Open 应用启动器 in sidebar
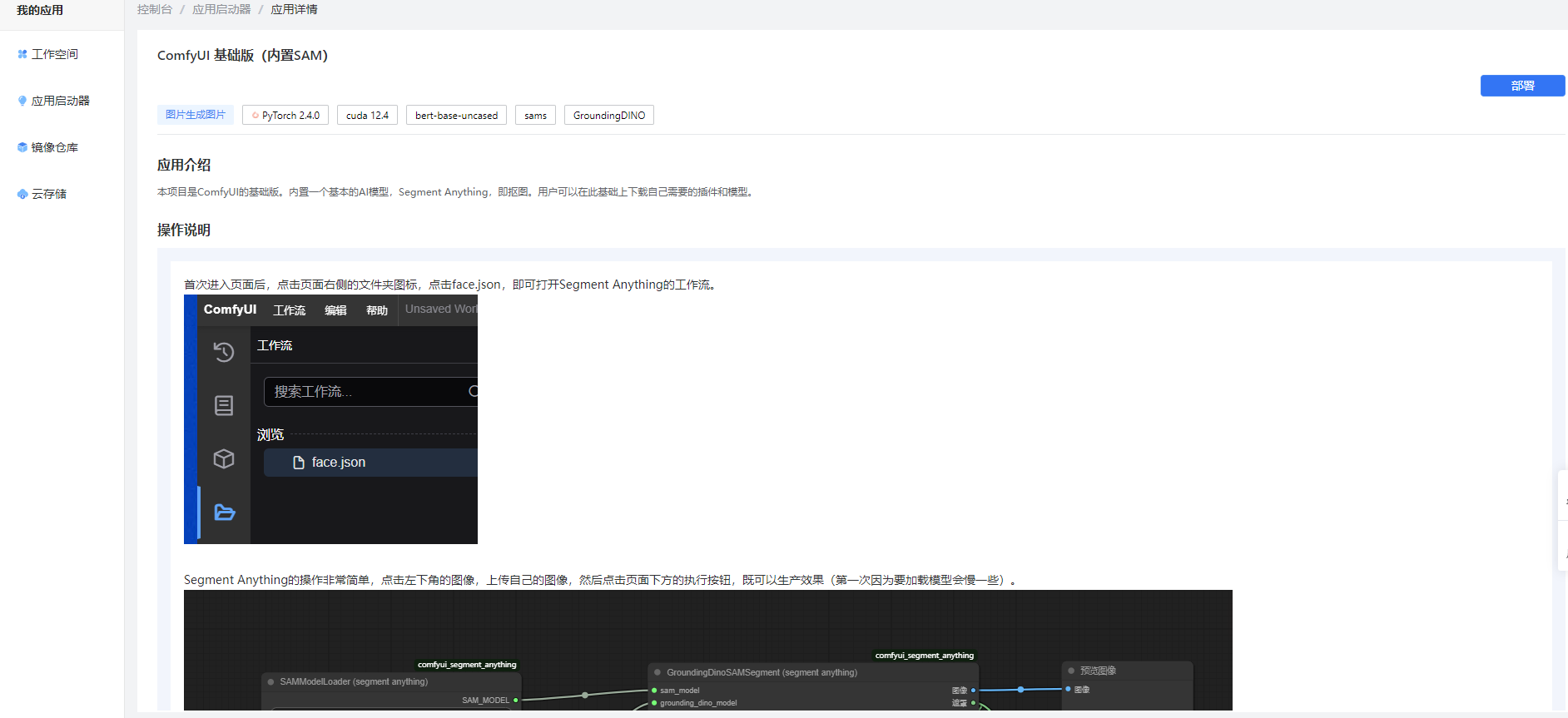Viewport: 1568px width, 718px height. 61,101
